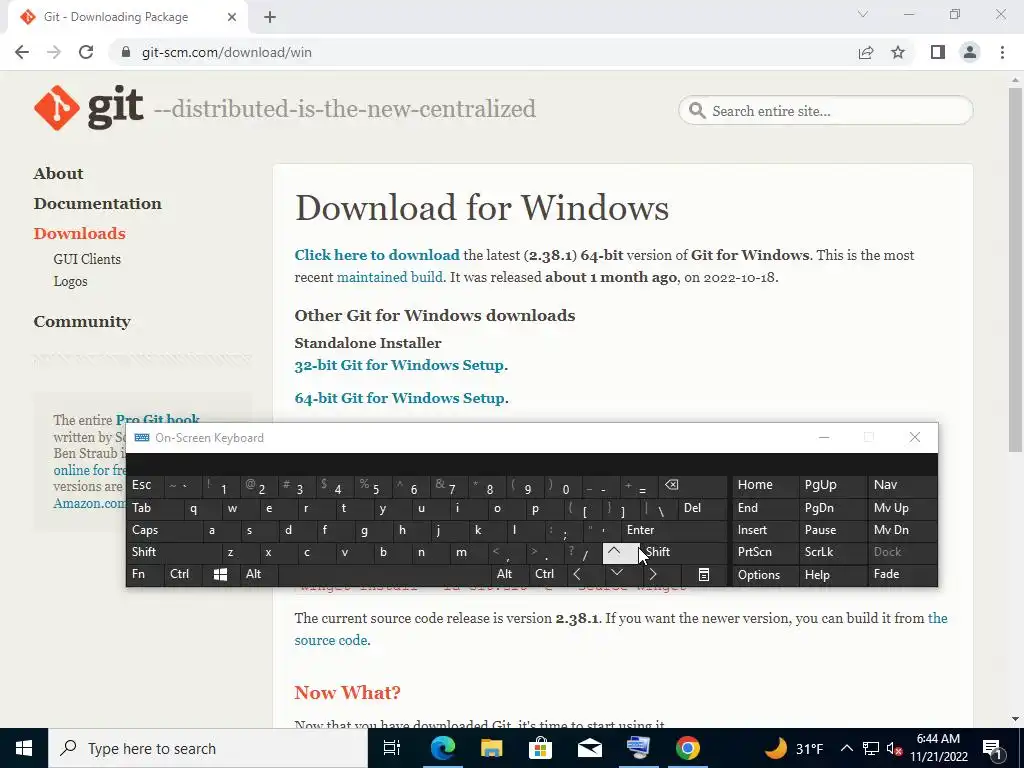Bookmark this page with the star icon
1024x768 pixels.
click(898, 52)
